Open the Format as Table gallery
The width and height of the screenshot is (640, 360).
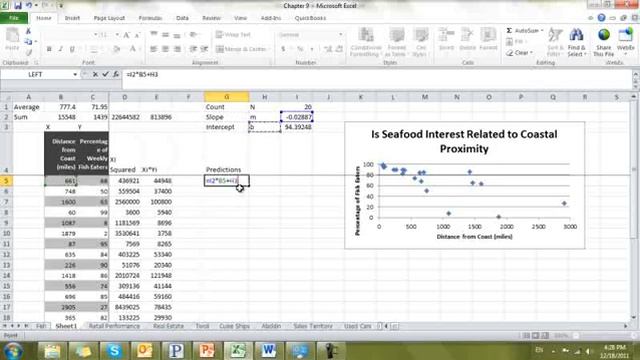point(396,42)
